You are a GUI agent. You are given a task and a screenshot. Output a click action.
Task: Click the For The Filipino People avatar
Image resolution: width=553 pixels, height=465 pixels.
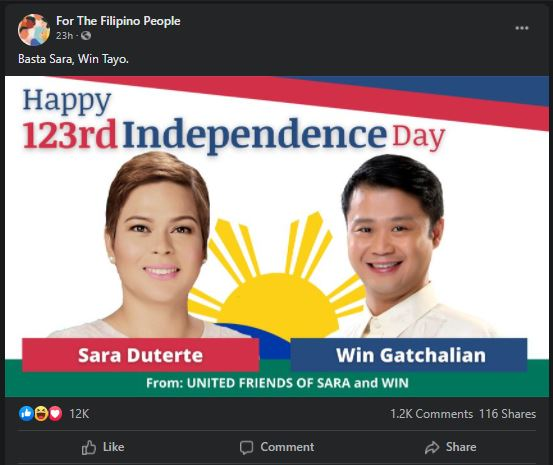34,30
